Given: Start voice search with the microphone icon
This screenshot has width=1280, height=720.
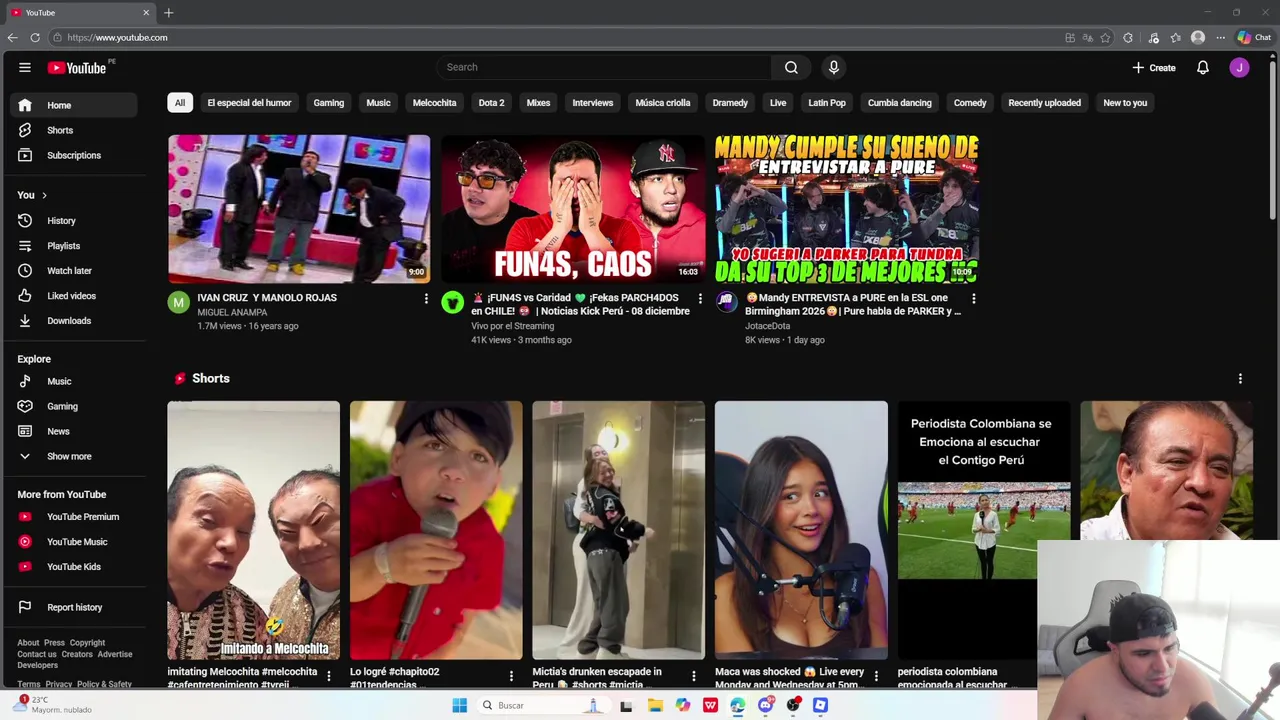Looking at the screenshot, I should [833, 67].
